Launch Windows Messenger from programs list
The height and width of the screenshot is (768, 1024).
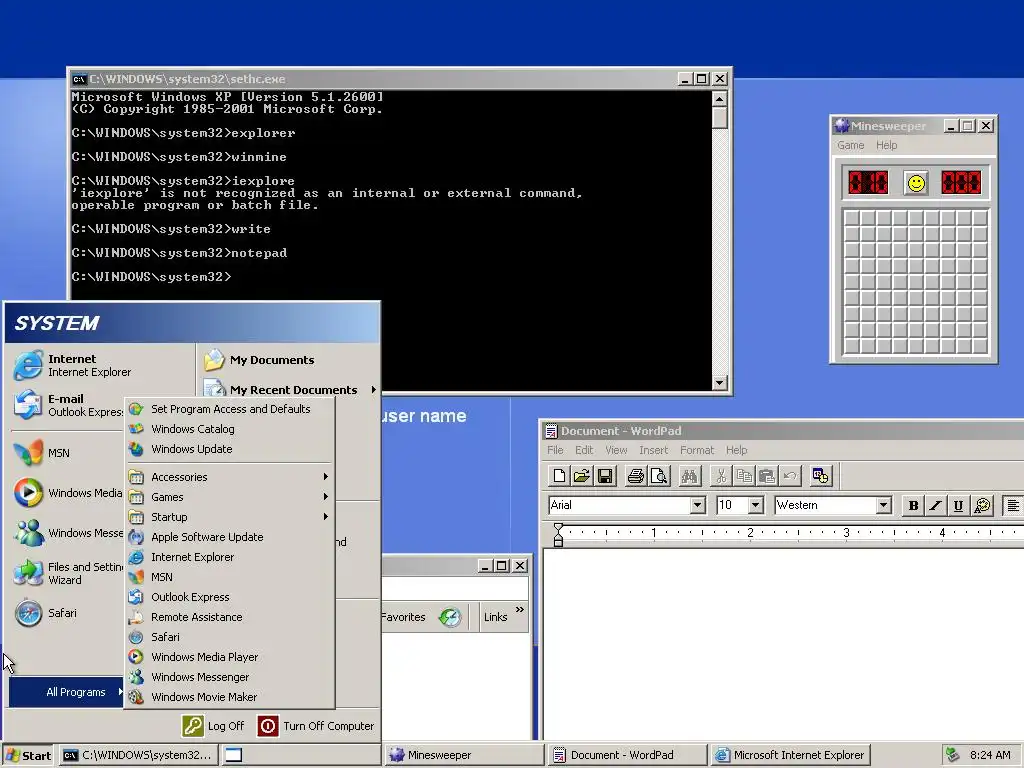point(230,677)
